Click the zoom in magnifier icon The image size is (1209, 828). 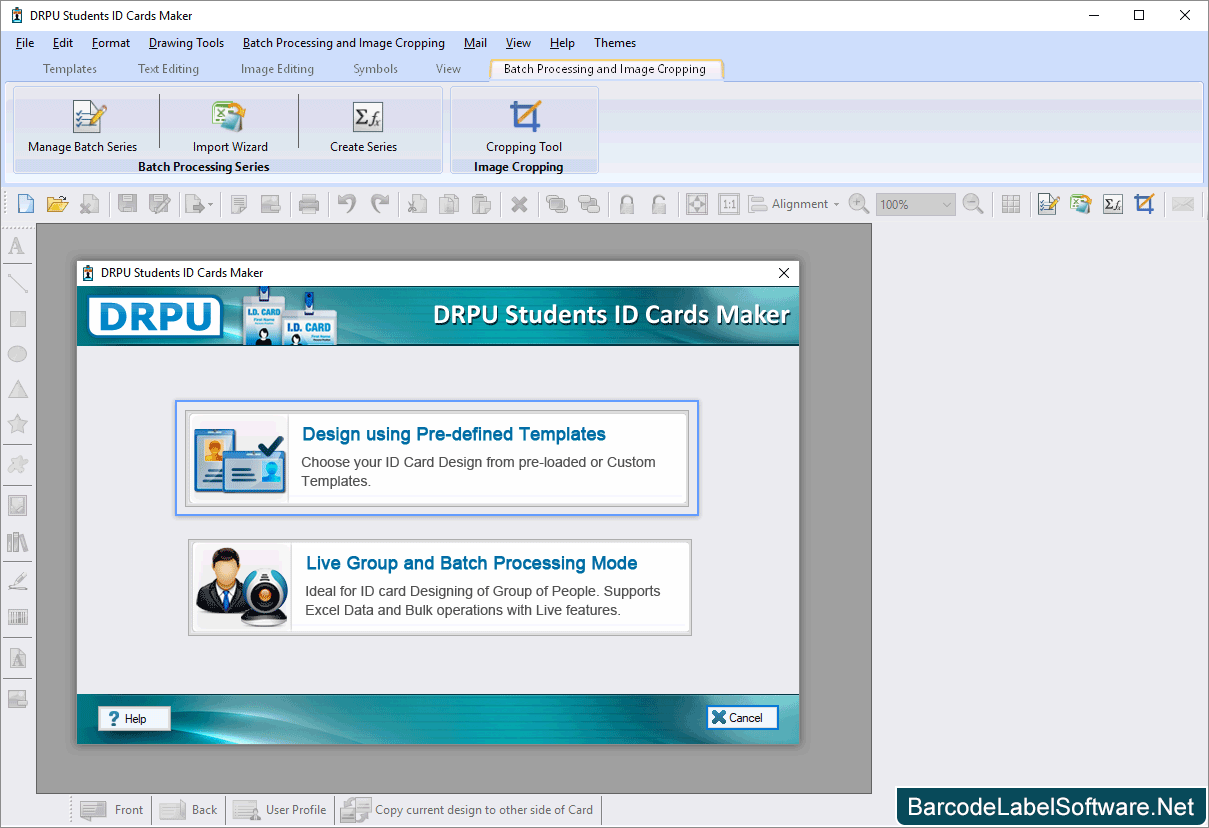(x=858, y=203)
